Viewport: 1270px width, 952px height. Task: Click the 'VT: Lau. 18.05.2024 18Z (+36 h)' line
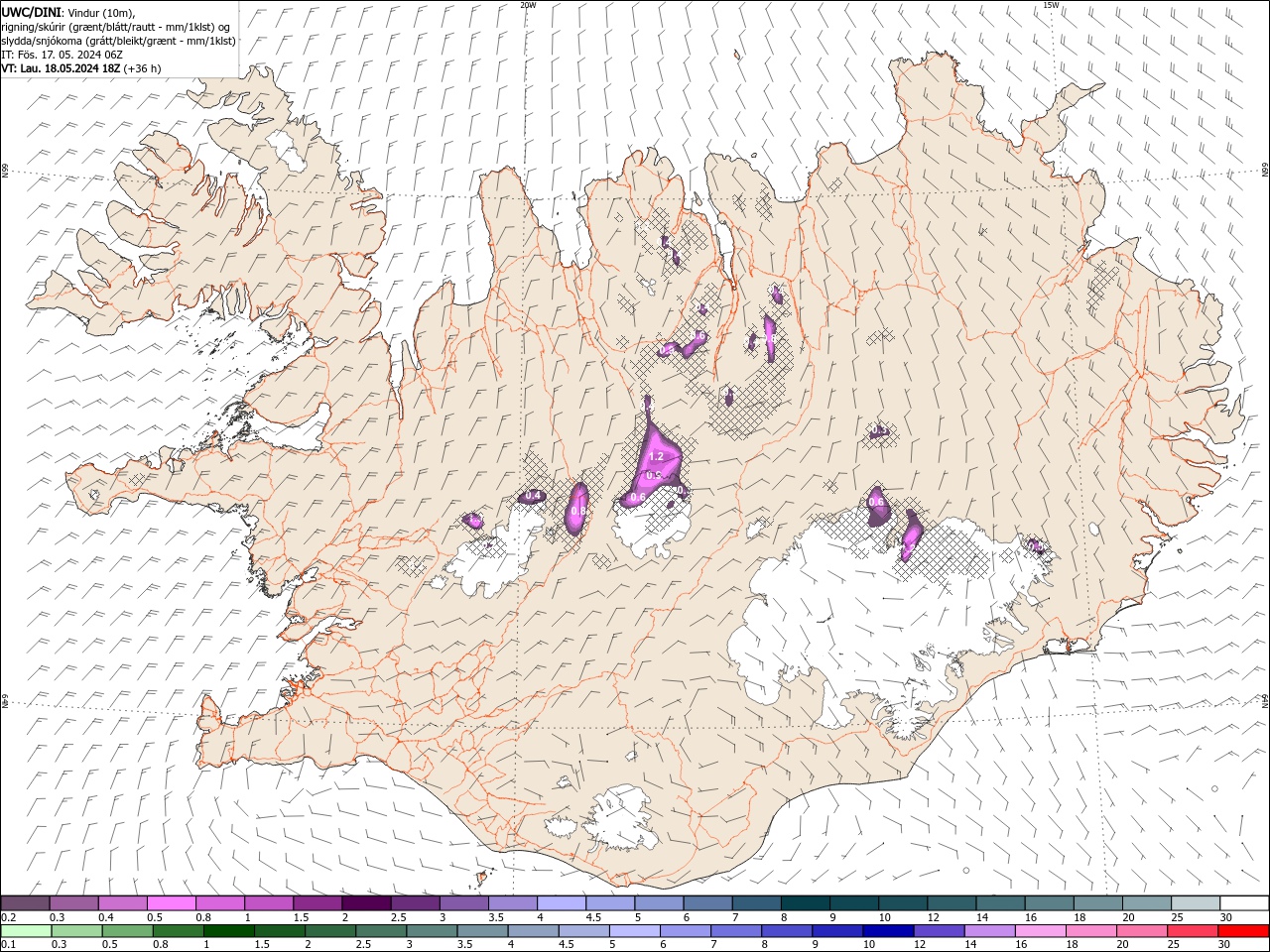(81, 68)
